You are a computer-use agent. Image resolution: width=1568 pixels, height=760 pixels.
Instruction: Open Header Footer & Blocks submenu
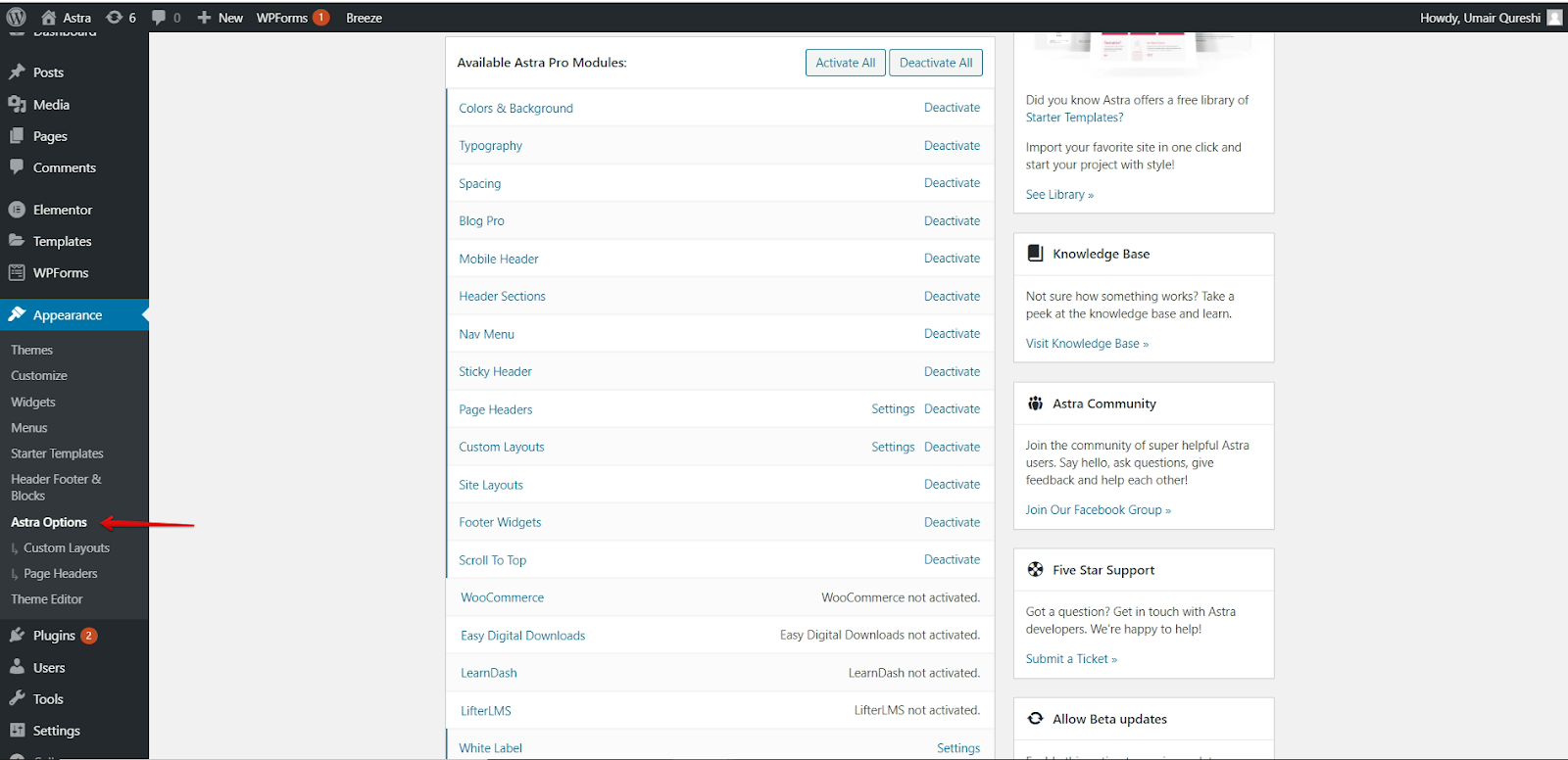click(56, 487)
